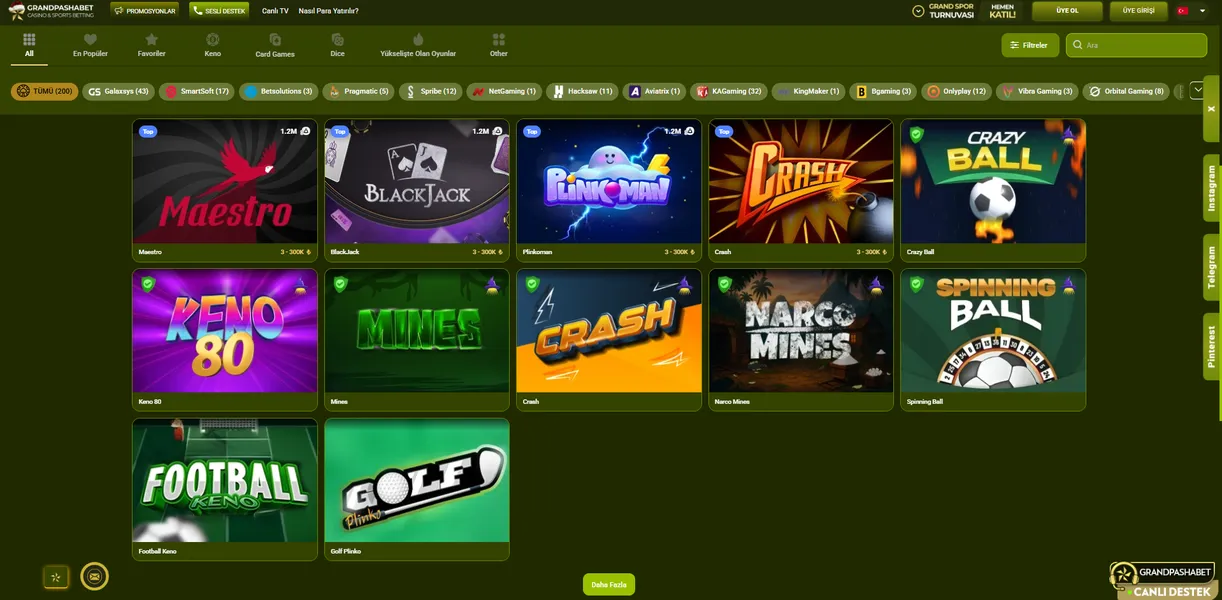Click the Ara search field

coord(1136,44)
